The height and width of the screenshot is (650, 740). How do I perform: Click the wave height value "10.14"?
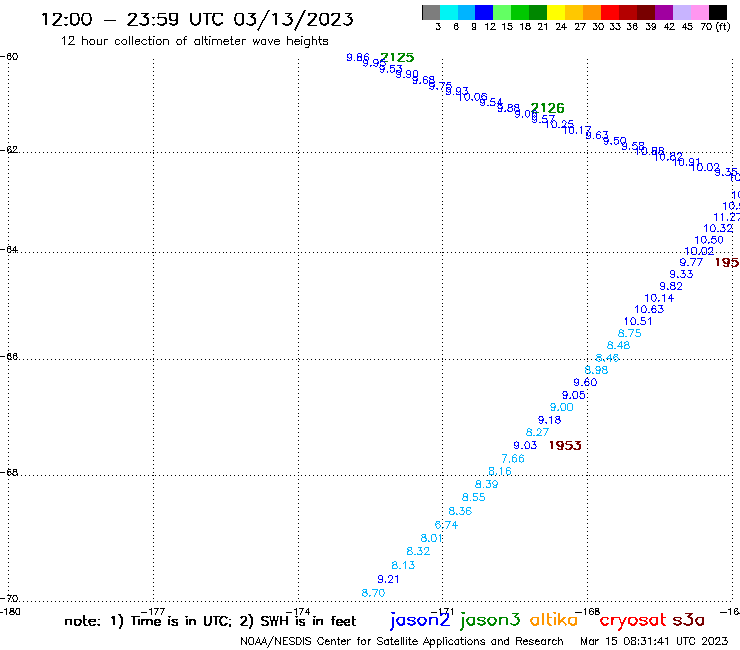point(659,298)
